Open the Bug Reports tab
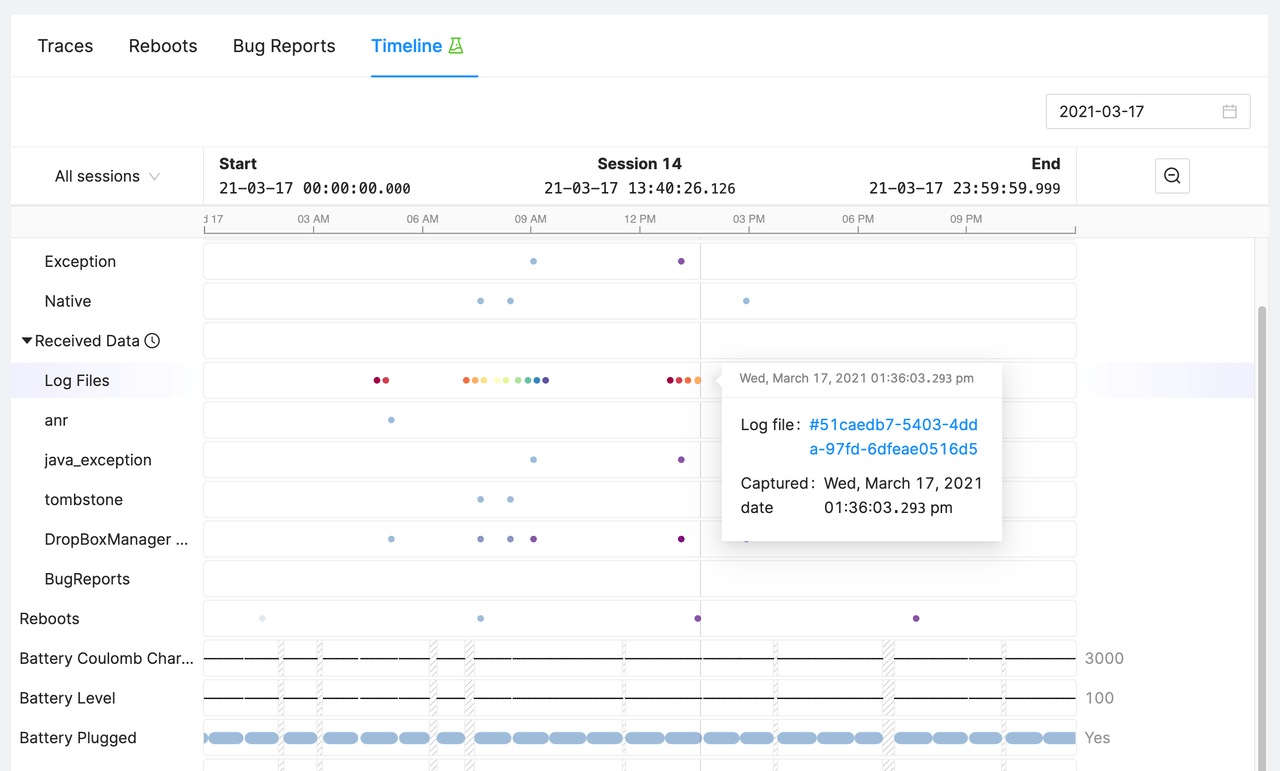Viewport: 1280px width, 771px height. (x=284, y=46)
